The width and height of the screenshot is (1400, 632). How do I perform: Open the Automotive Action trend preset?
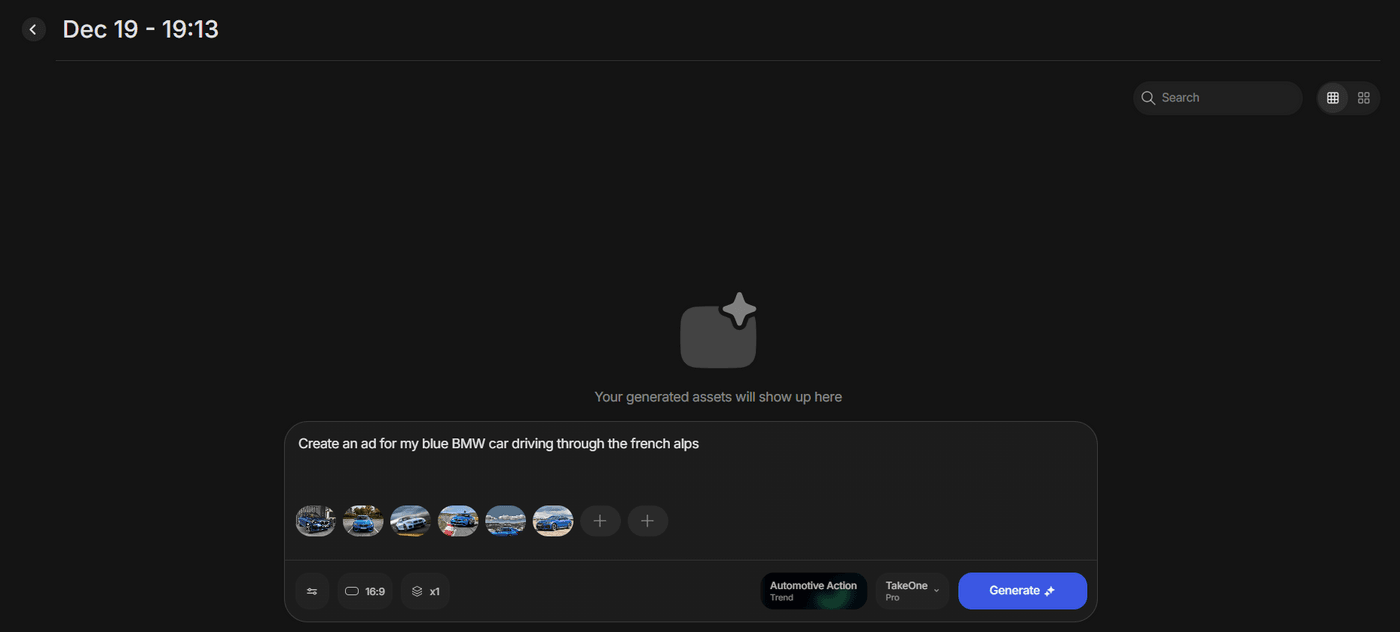[813, 591]
